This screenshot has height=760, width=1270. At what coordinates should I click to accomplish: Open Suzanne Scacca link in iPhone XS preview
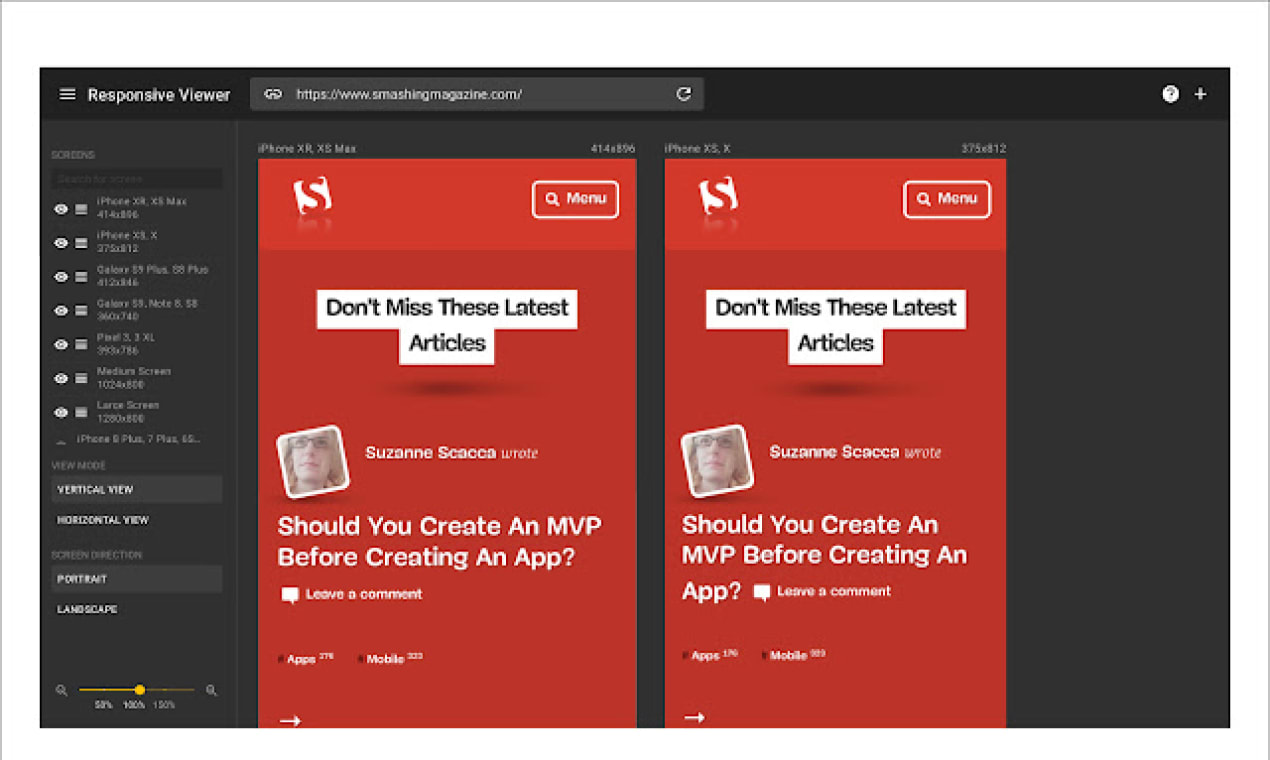click(834, 452)
